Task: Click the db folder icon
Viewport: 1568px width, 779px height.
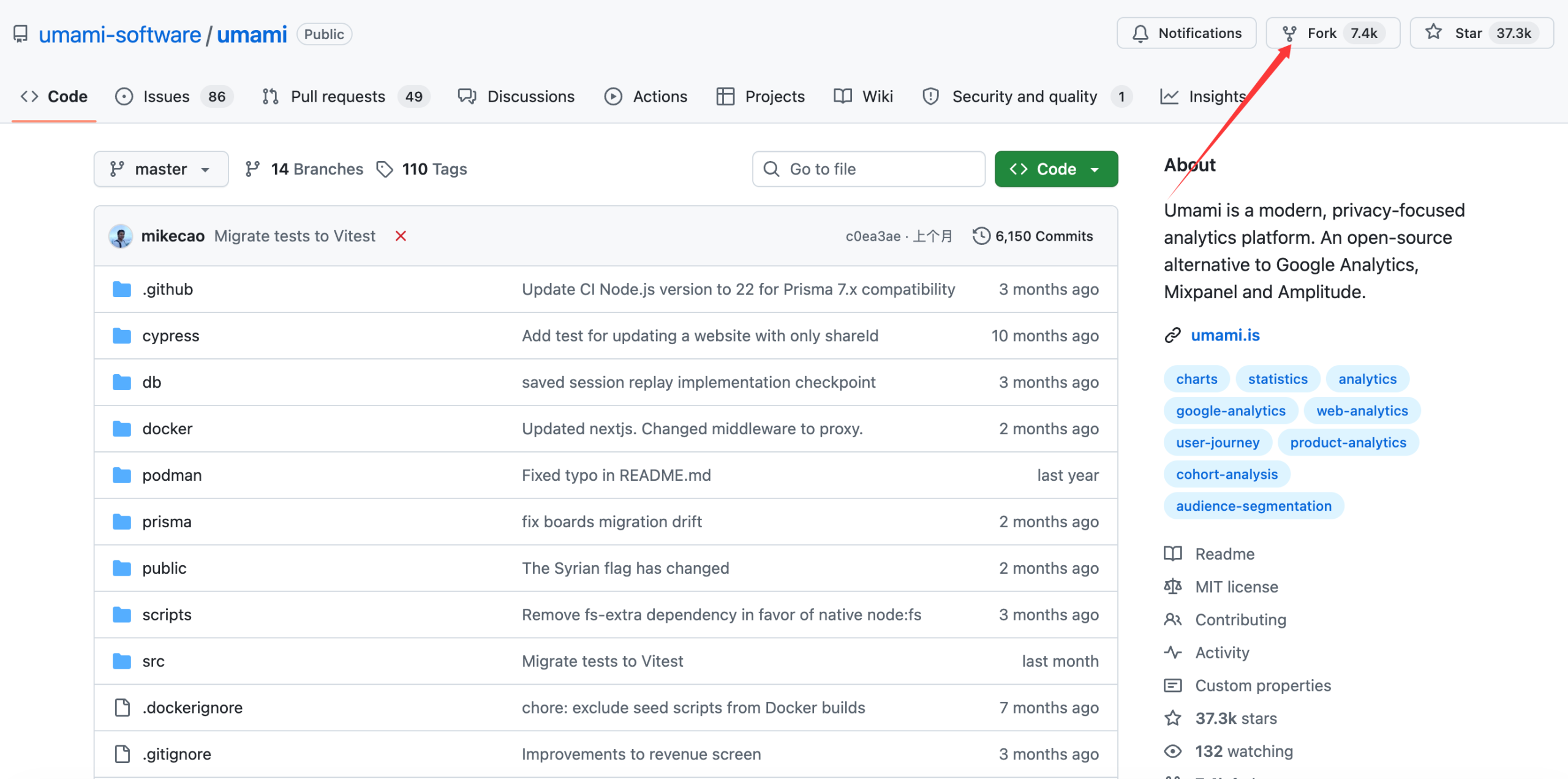Action: pyautogui.click(x=122, y=382)
